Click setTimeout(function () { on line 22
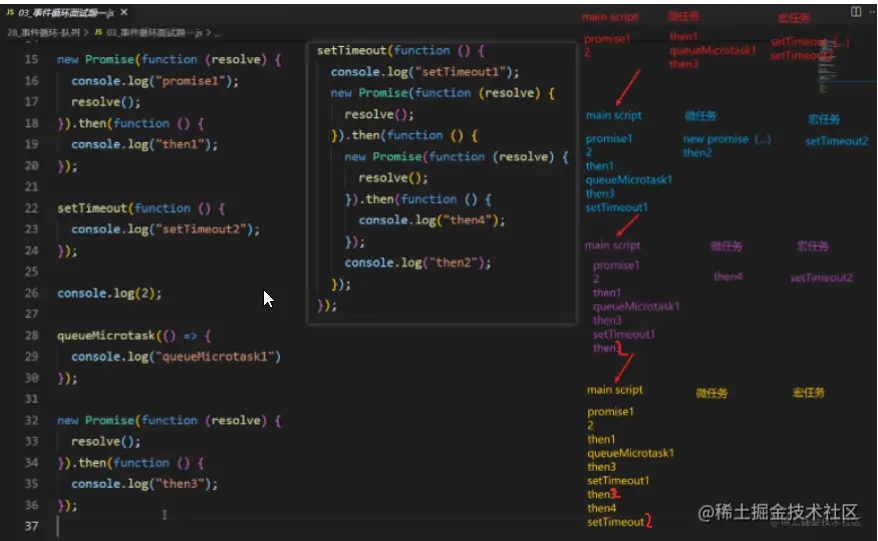This screenshot has height=541, width=878. [141, 208]
